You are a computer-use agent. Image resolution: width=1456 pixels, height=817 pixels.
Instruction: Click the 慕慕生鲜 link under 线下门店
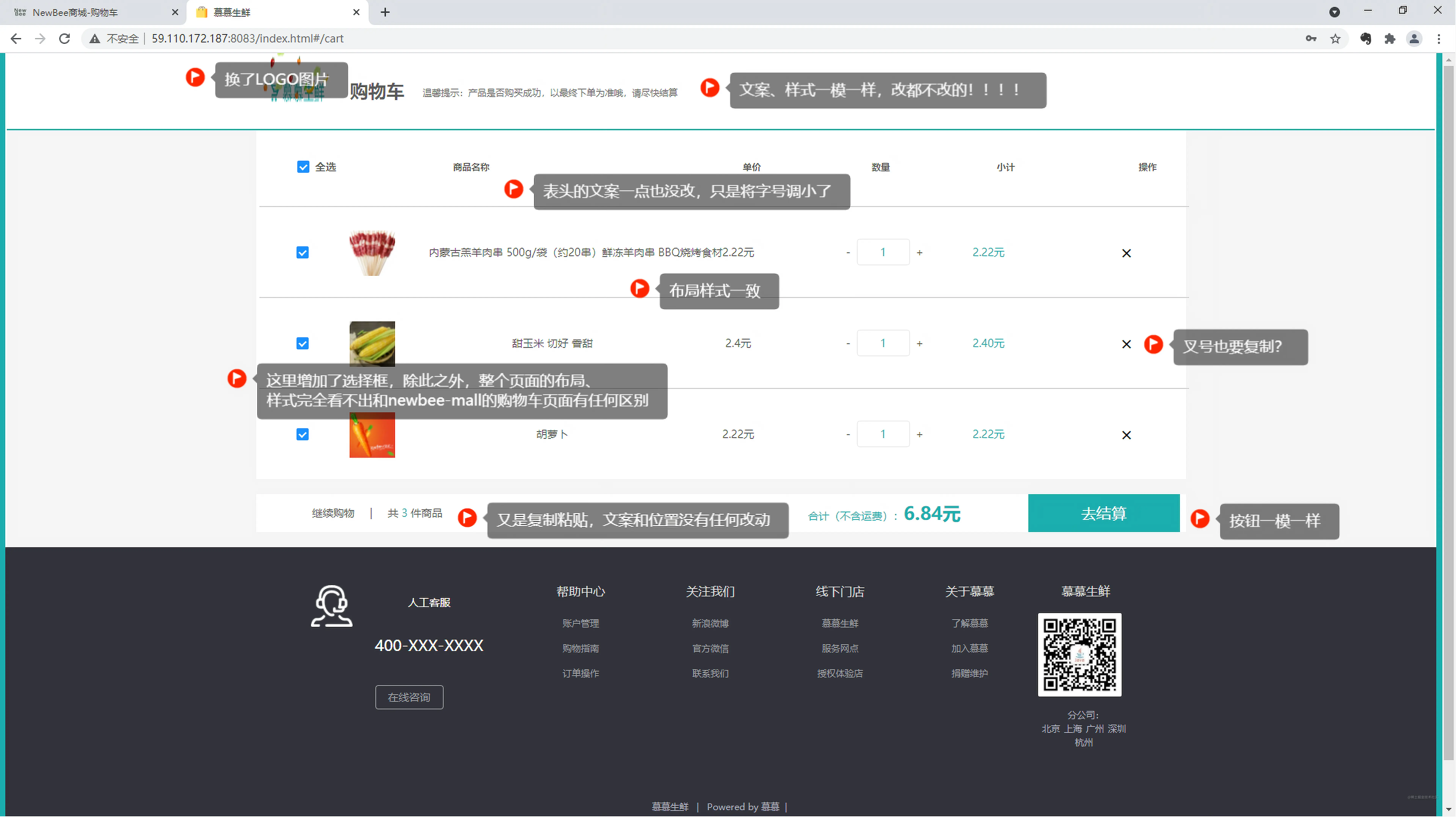click(840, 623)
